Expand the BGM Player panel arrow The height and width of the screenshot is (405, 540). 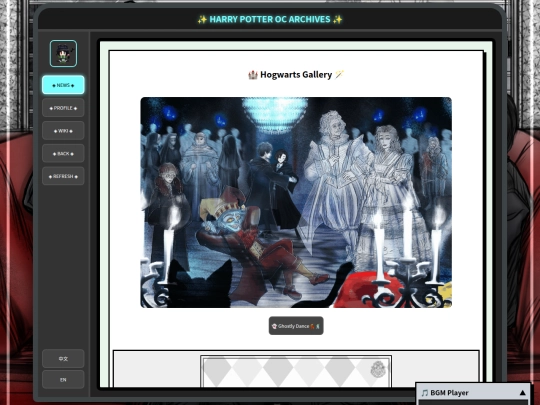522,393
